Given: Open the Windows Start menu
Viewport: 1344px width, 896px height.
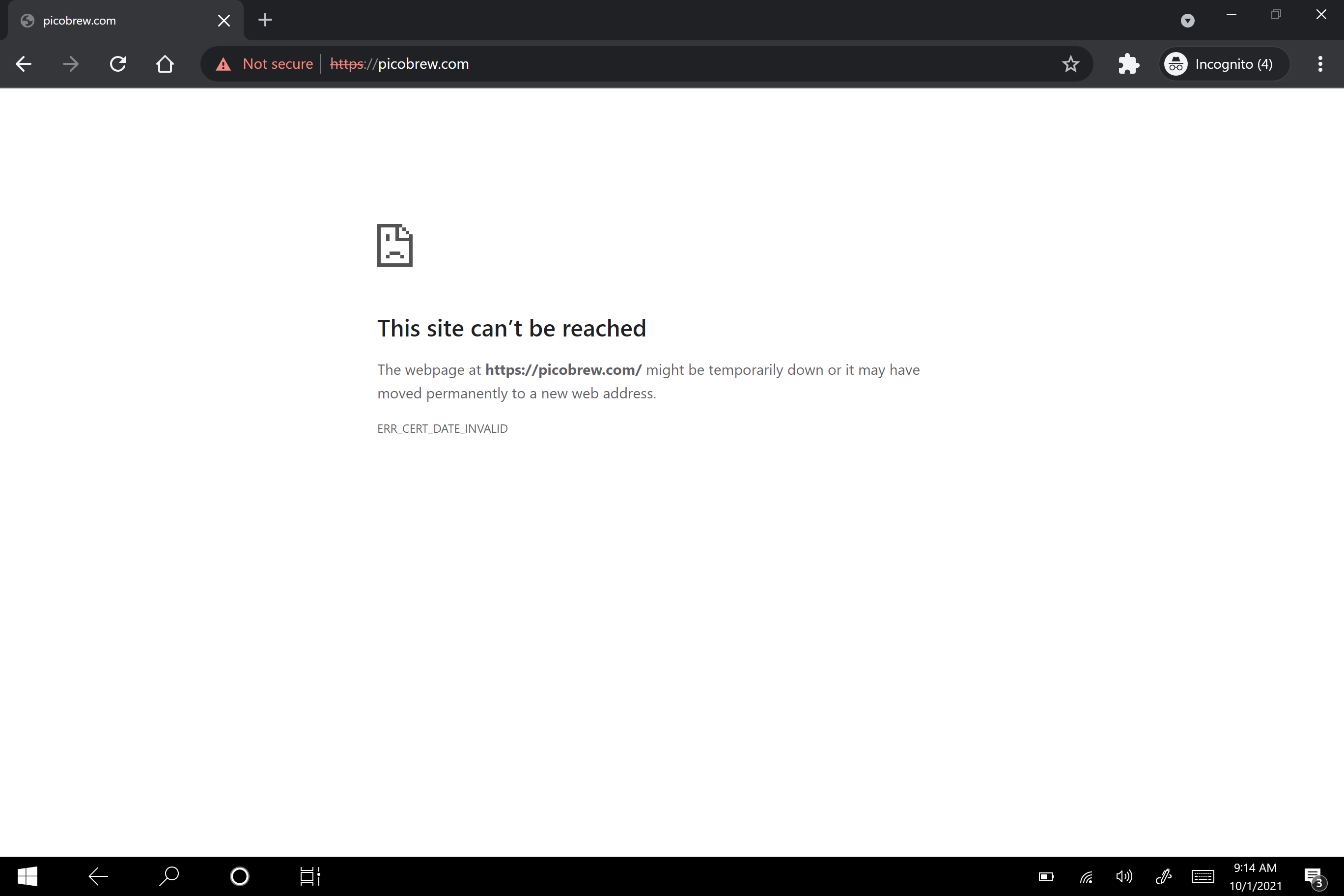Looking at the screenshot, I should pos(28,876).
